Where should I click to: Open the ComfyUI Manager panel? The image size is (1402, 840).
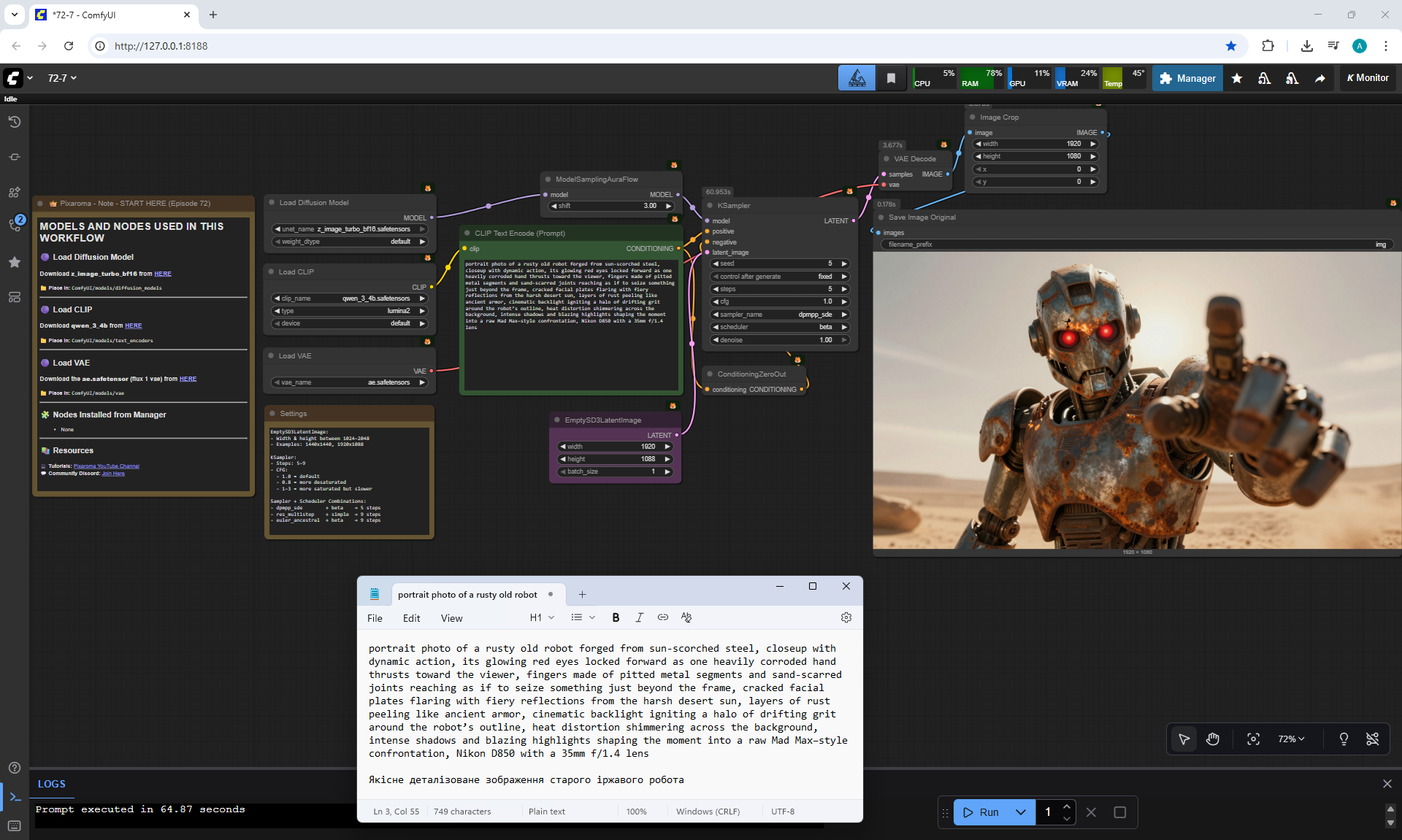(x=1187, y=78)
